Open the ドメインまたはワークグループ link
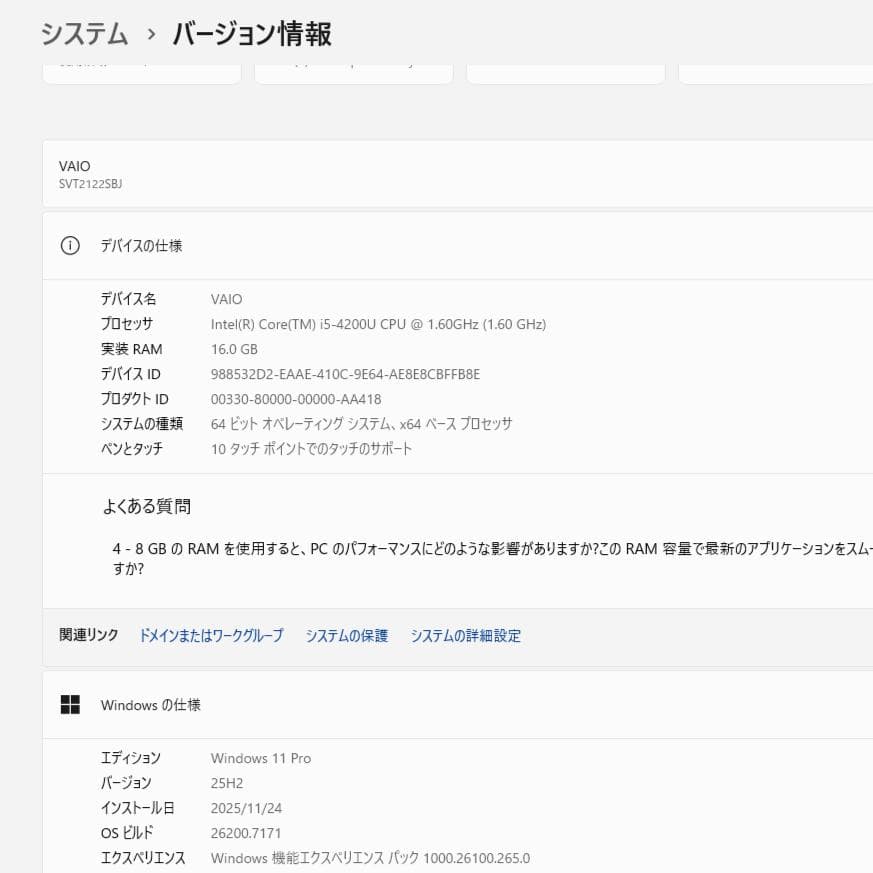This screenshot has height=873, width=873. pyautogui.click(x=210, y=635)
